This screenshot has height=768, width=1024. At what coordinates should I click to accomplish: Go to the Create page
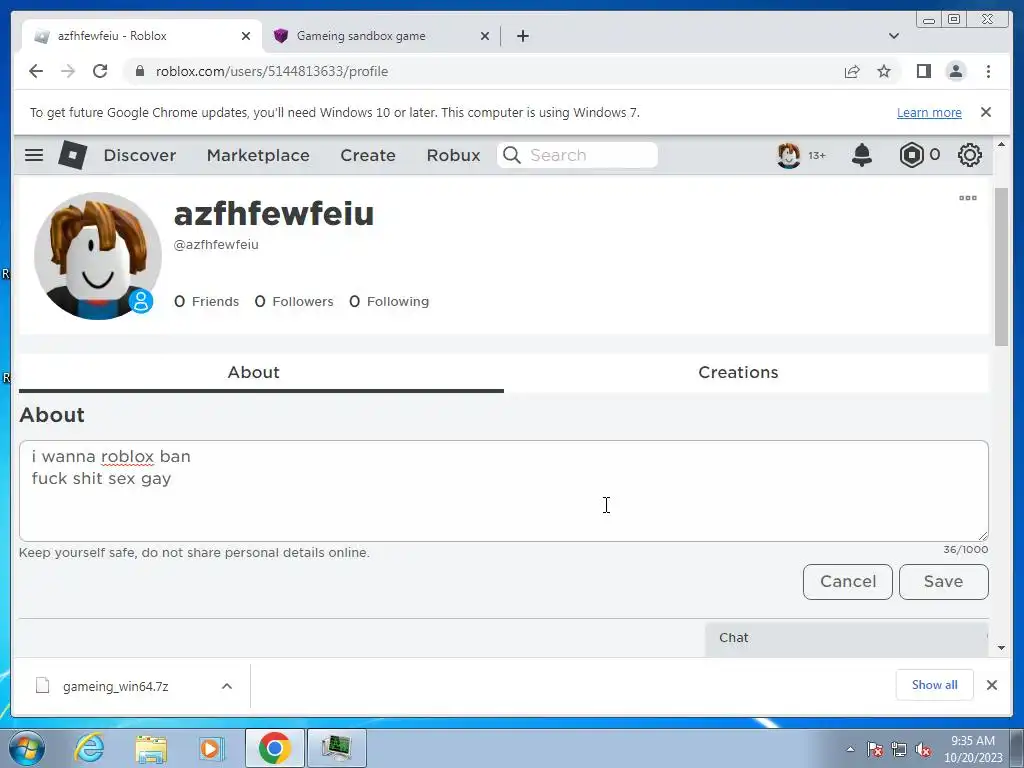[368, 155]
